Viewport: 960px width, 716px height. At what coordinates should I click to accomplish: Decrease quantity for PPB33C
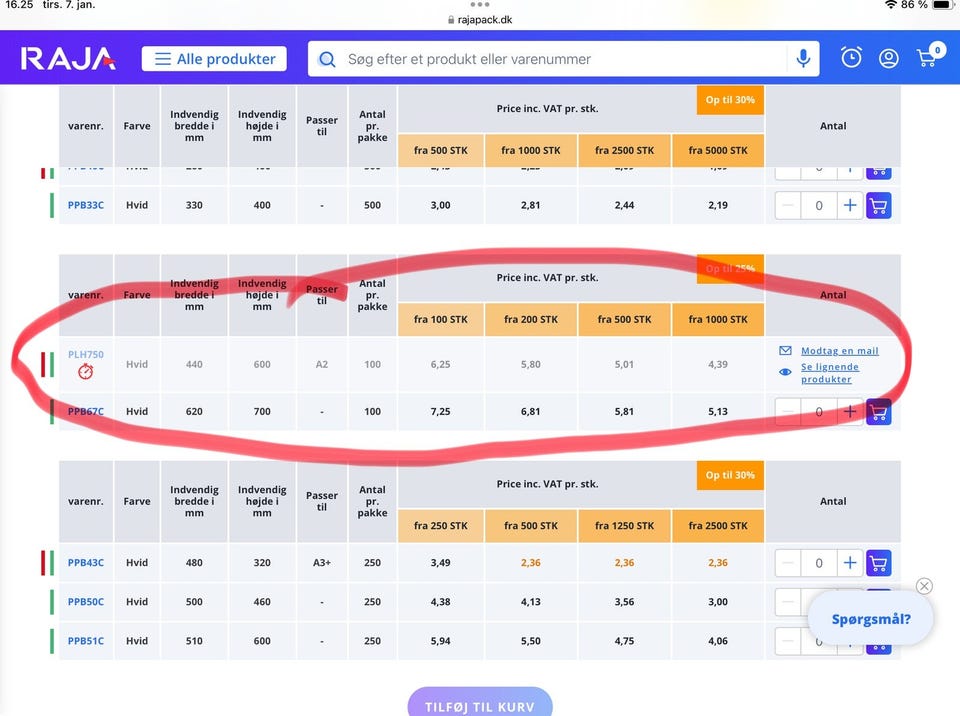tap(788, 206)
